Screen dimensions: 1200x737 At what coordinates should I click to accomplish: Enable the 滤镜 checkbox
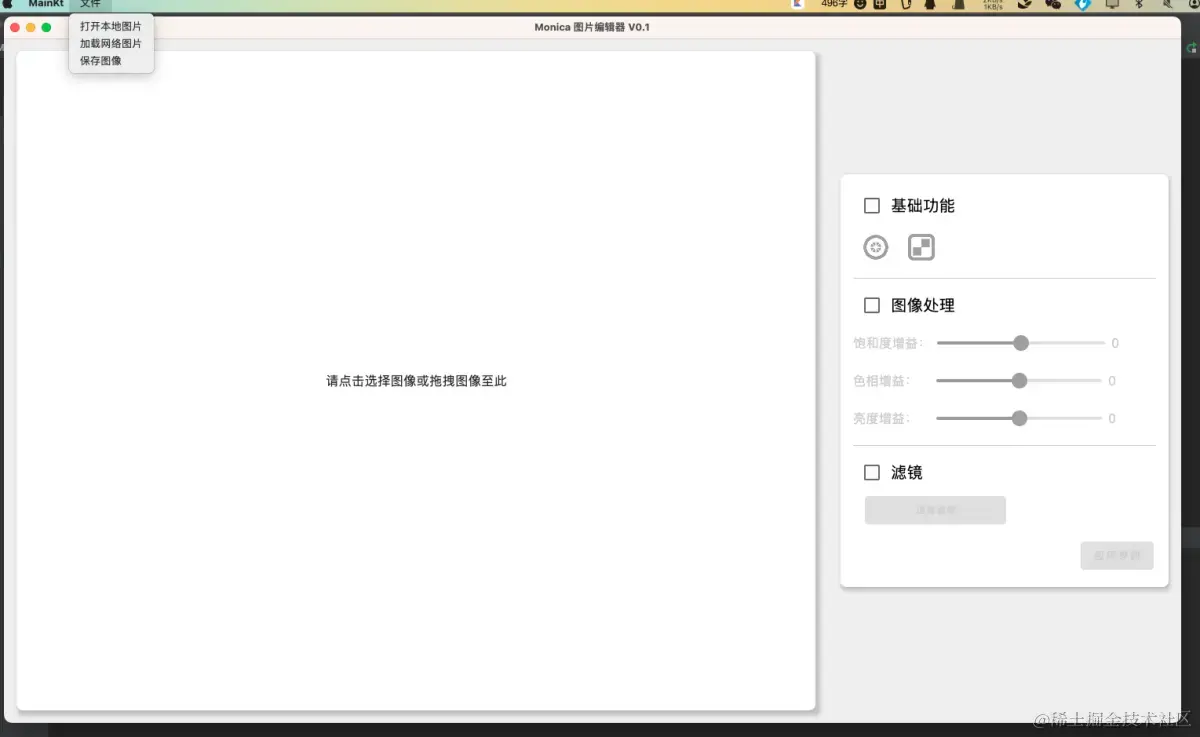click(x=872, y=472)
